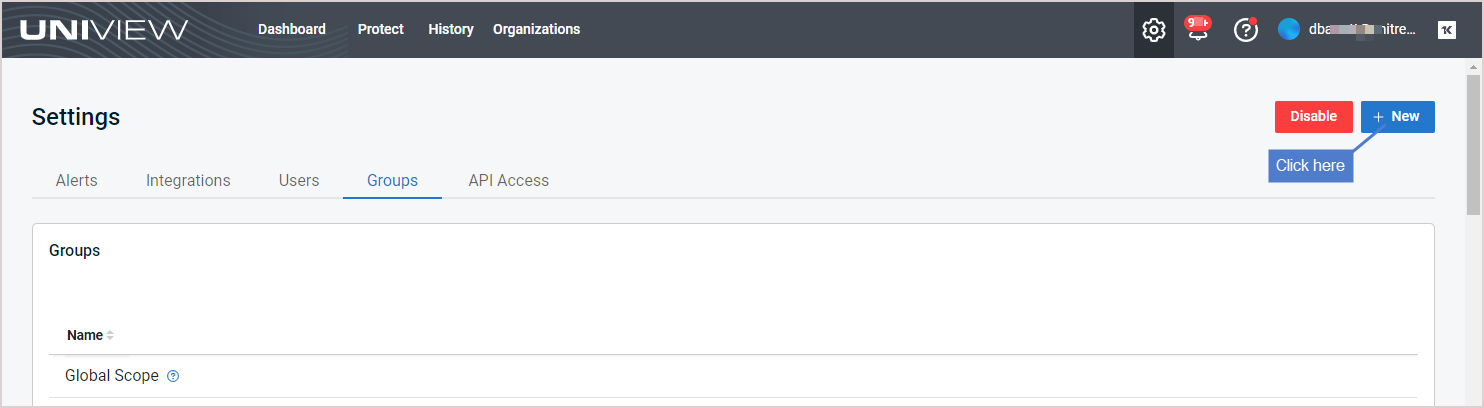Image resolution: width=1484 pixels, height=408 pixels.
Task: Click the blue New button
Action: pyautogui.click(x=1398, y=117)
